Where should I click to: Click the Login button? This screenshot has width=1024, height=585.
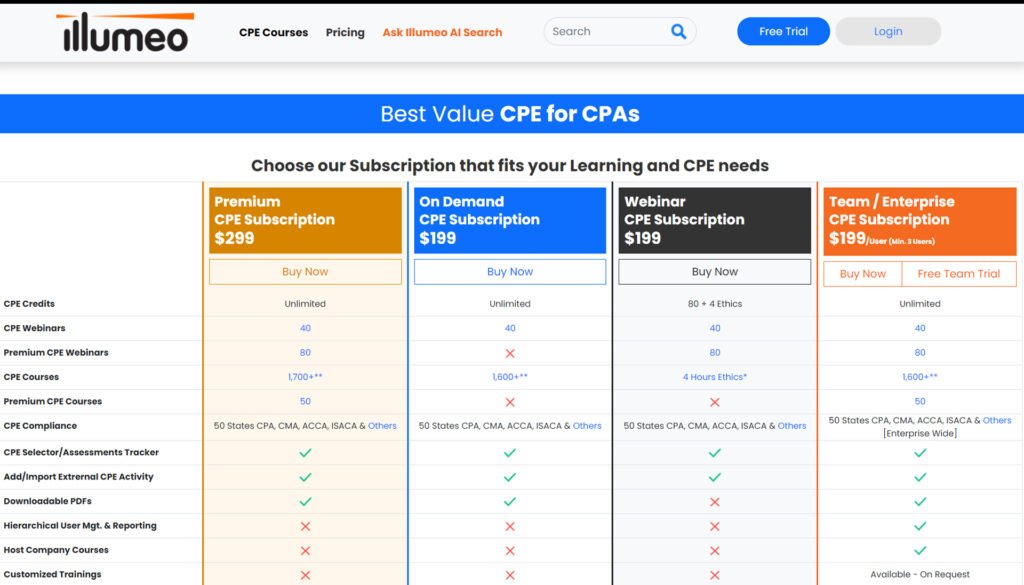[x=888, y=32]
